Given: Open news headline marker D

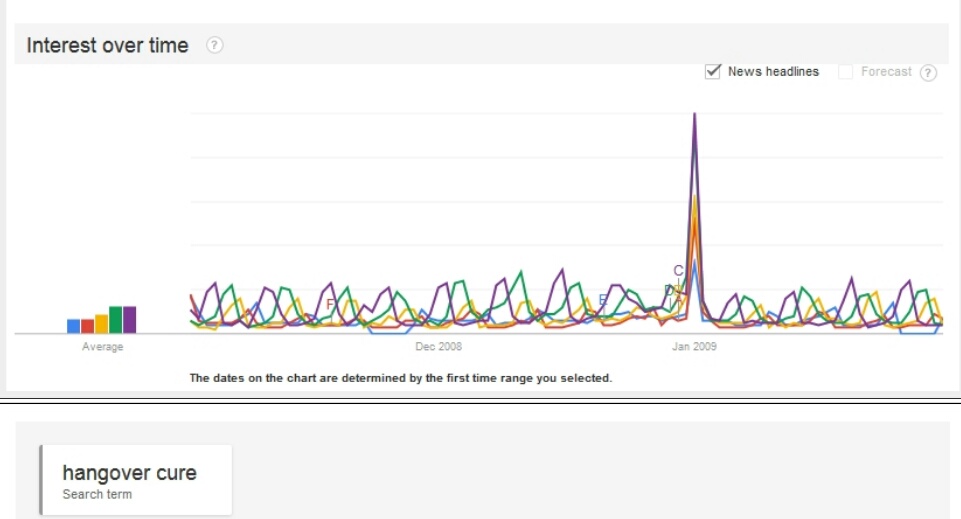Looking at the screenshot, I should (669, 290).
